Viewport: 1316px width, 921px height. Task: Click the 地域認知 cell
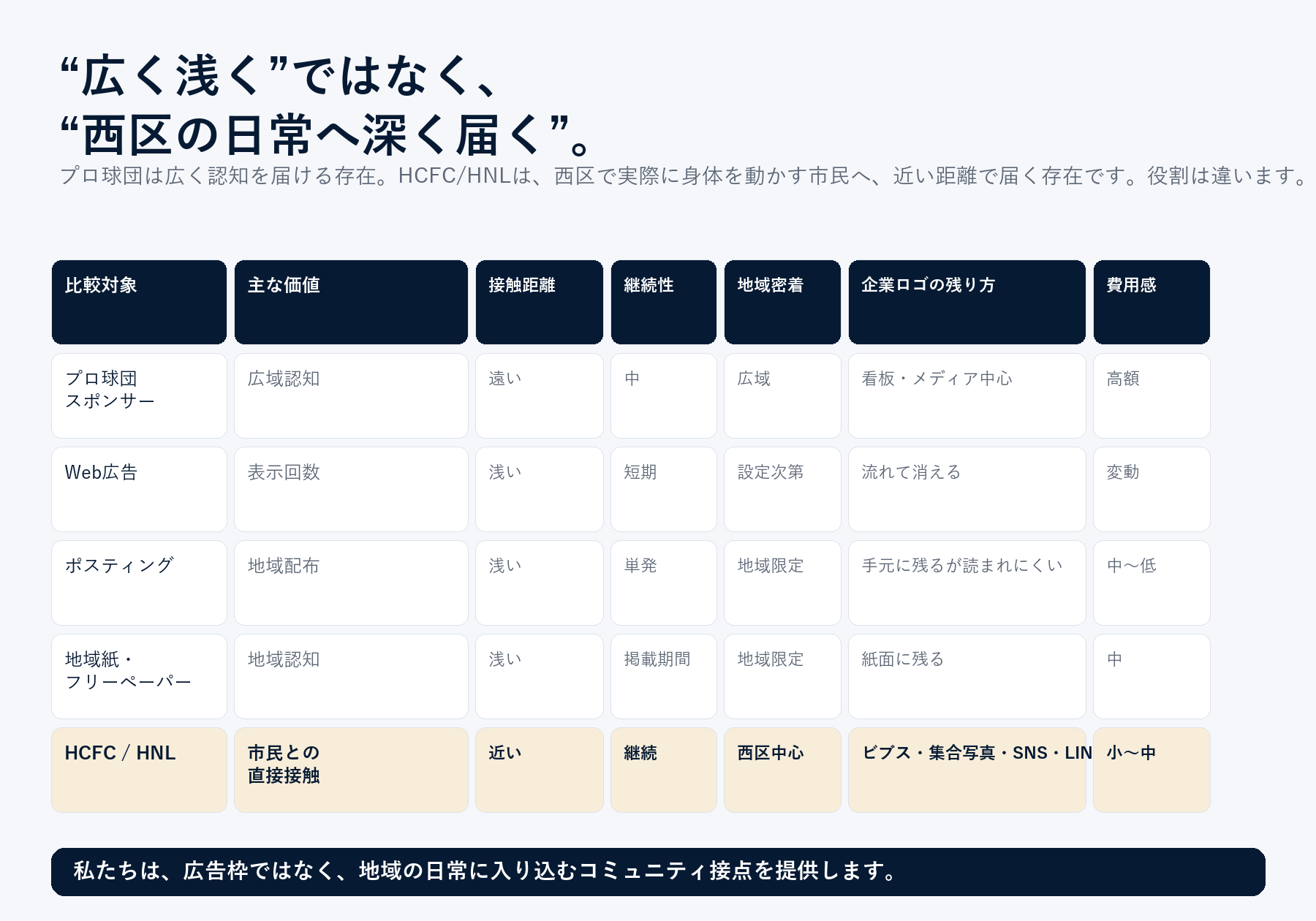tap(351, 676)
